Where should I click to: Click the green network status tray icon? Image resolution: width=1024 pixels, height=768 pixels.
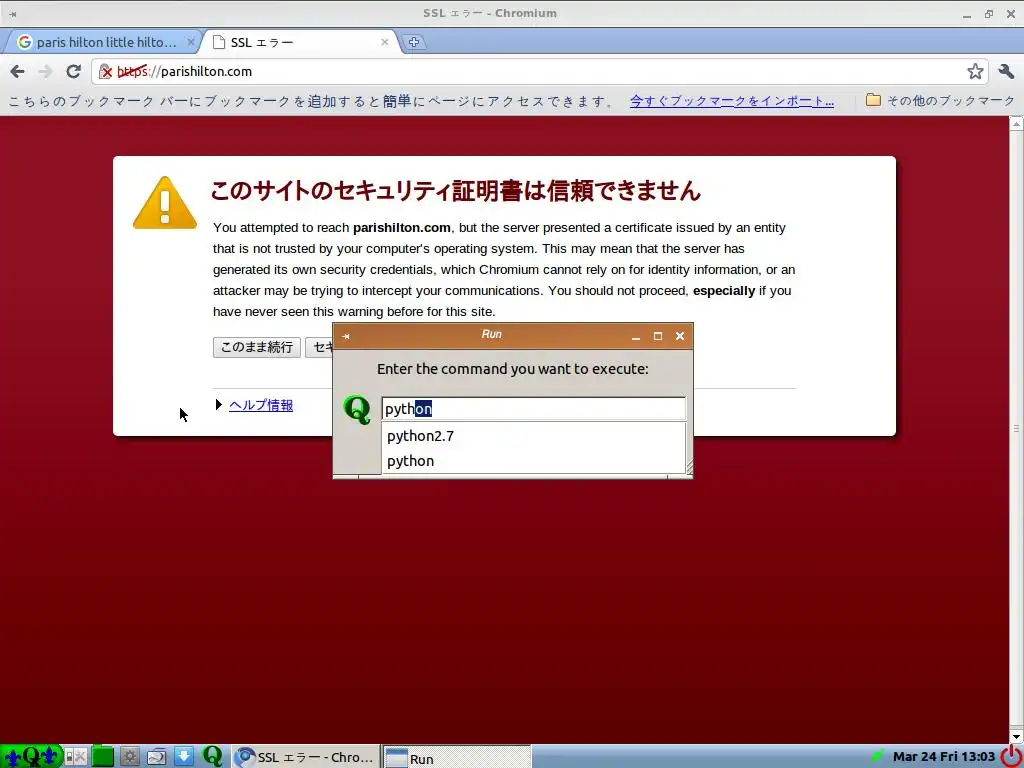[x=877, y=756]
